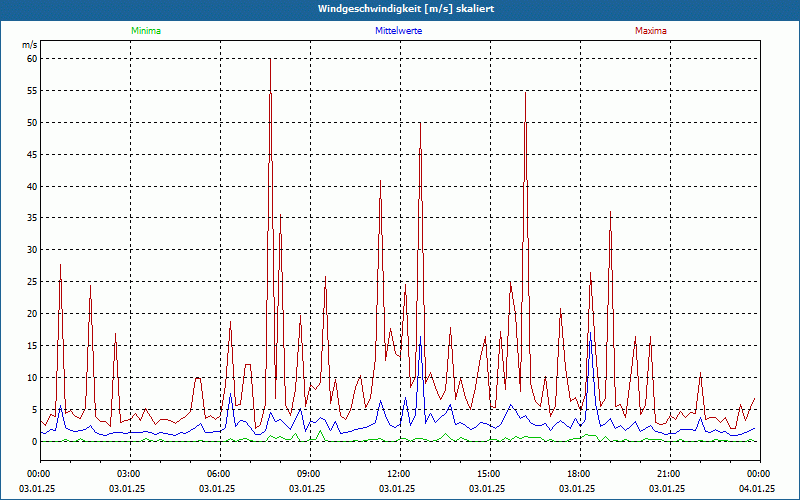This screenshot has width=800, height=500.
Task: Click the 03:00 time axis label
Action: [131, 474]
